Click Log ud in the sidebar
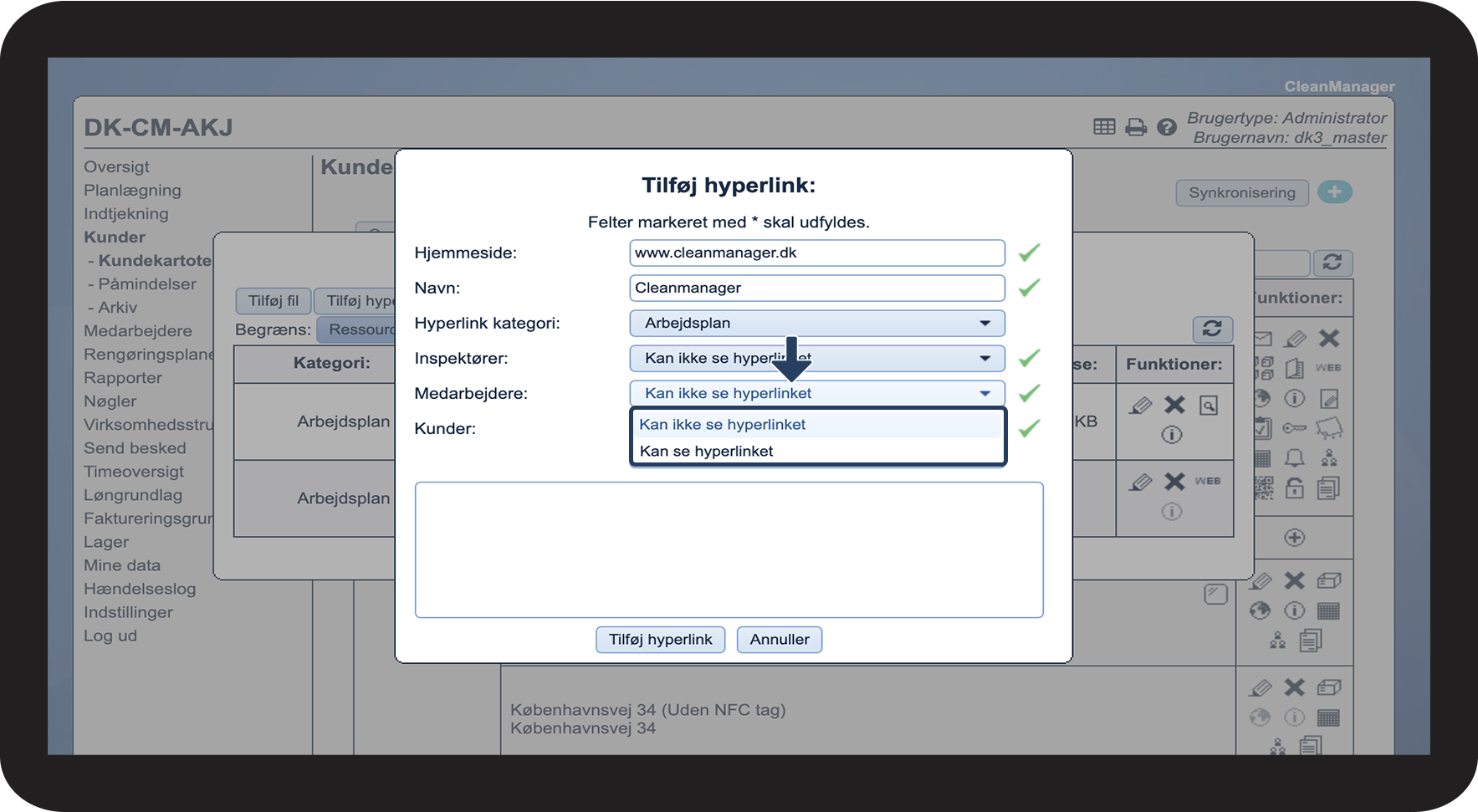Viewport: 1478px width, 812px height. 110,635
